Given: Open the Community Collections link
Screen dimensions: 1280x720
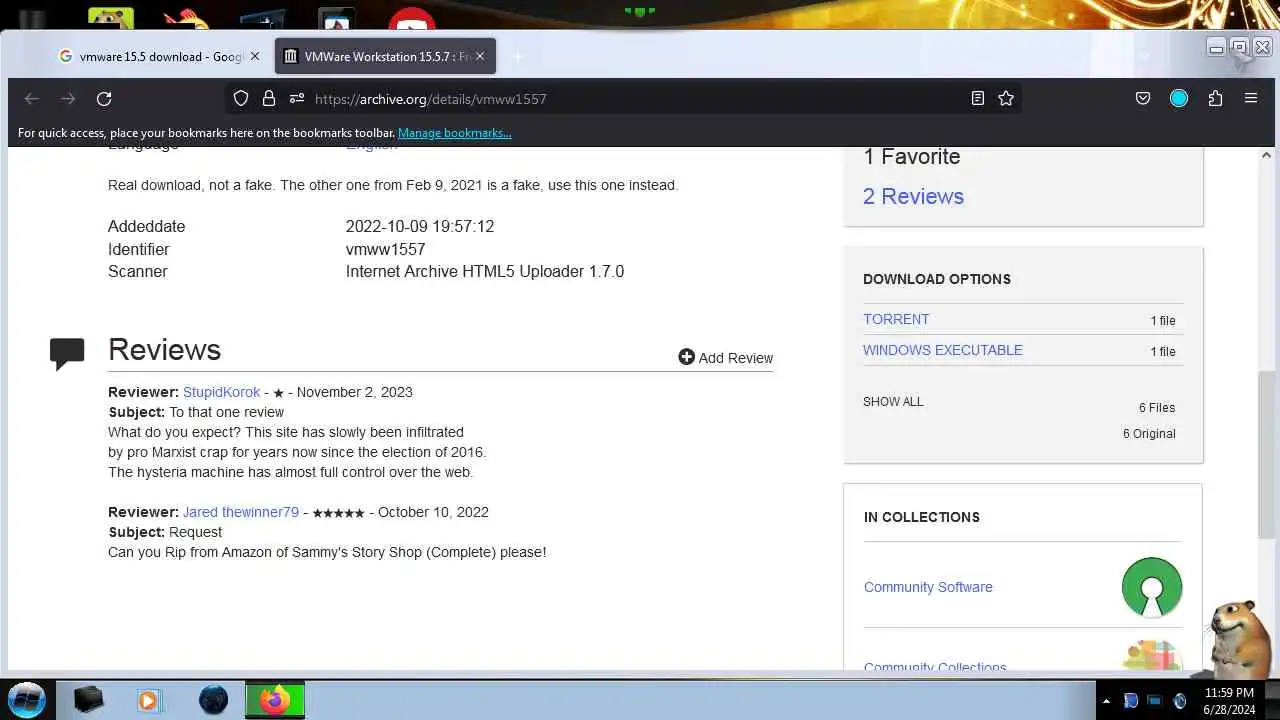Looking at the screenshot, I should tap(935, 667).
